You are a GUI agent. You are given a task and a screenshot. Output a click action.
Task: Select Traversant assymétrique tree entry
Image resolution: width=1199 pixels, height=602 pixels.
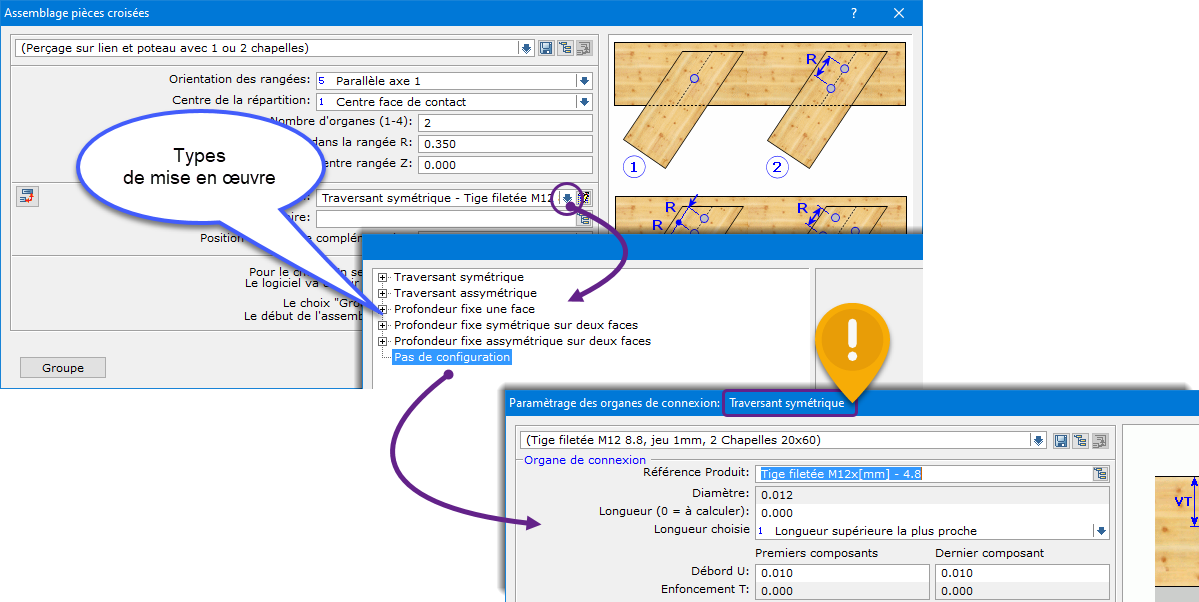(465, 293)
